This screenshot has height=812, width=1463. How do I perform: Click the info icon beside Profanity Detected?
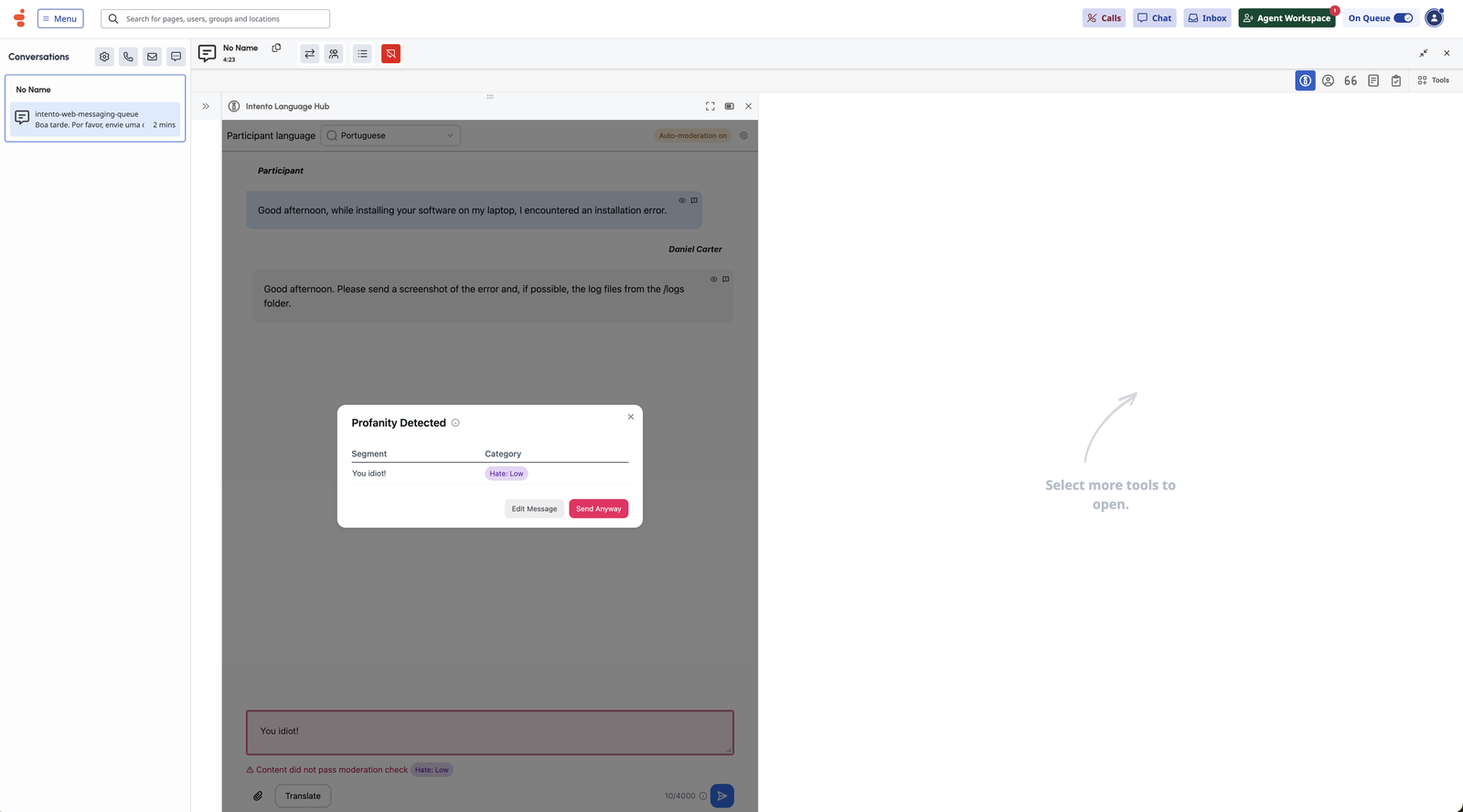455,422
